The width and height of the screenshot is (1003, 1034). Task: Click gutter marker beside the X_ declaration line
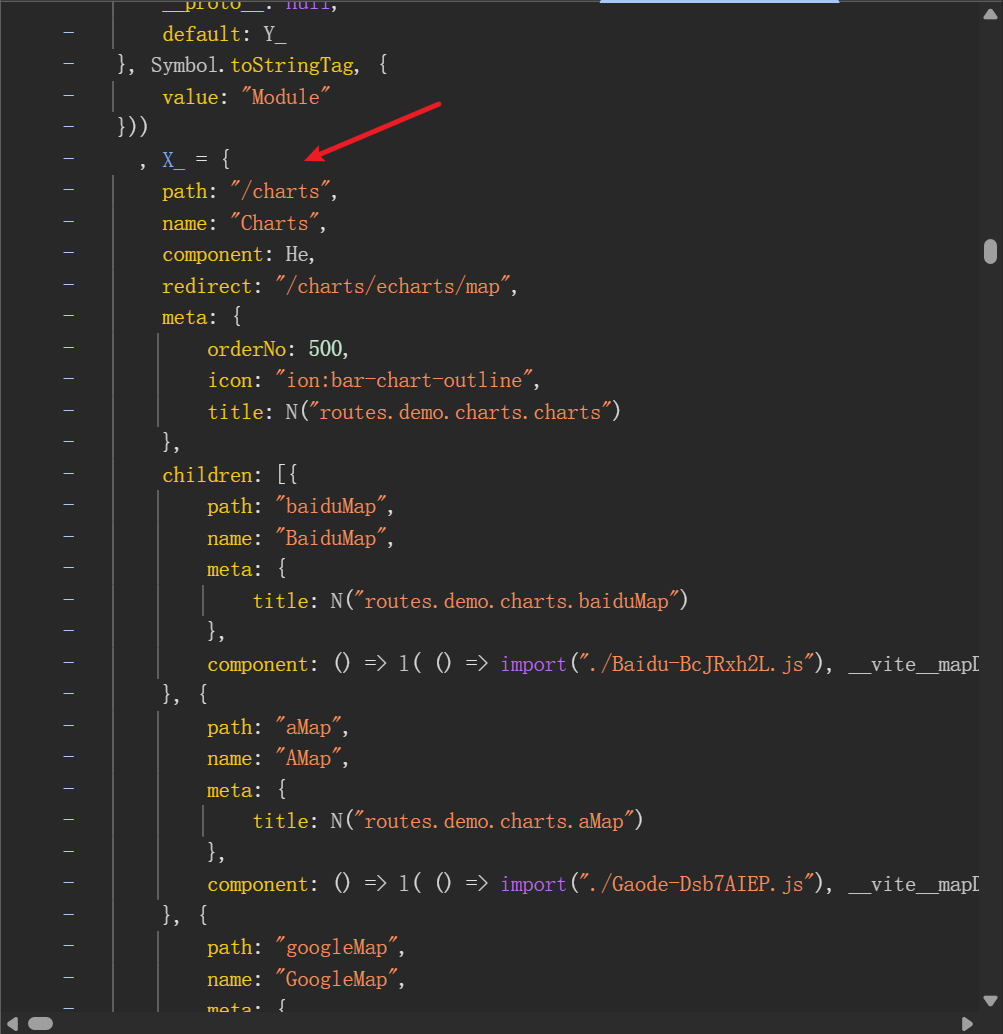(x=69, y=158)
